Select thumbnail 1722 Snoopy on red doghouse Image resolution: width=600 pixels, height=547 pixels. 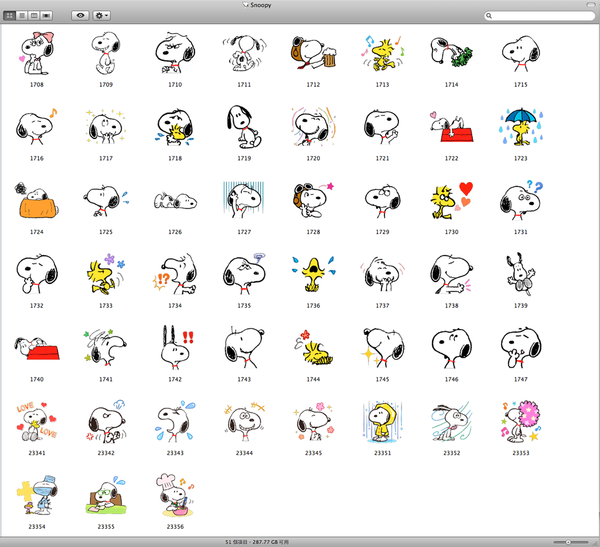coord(452,127)
